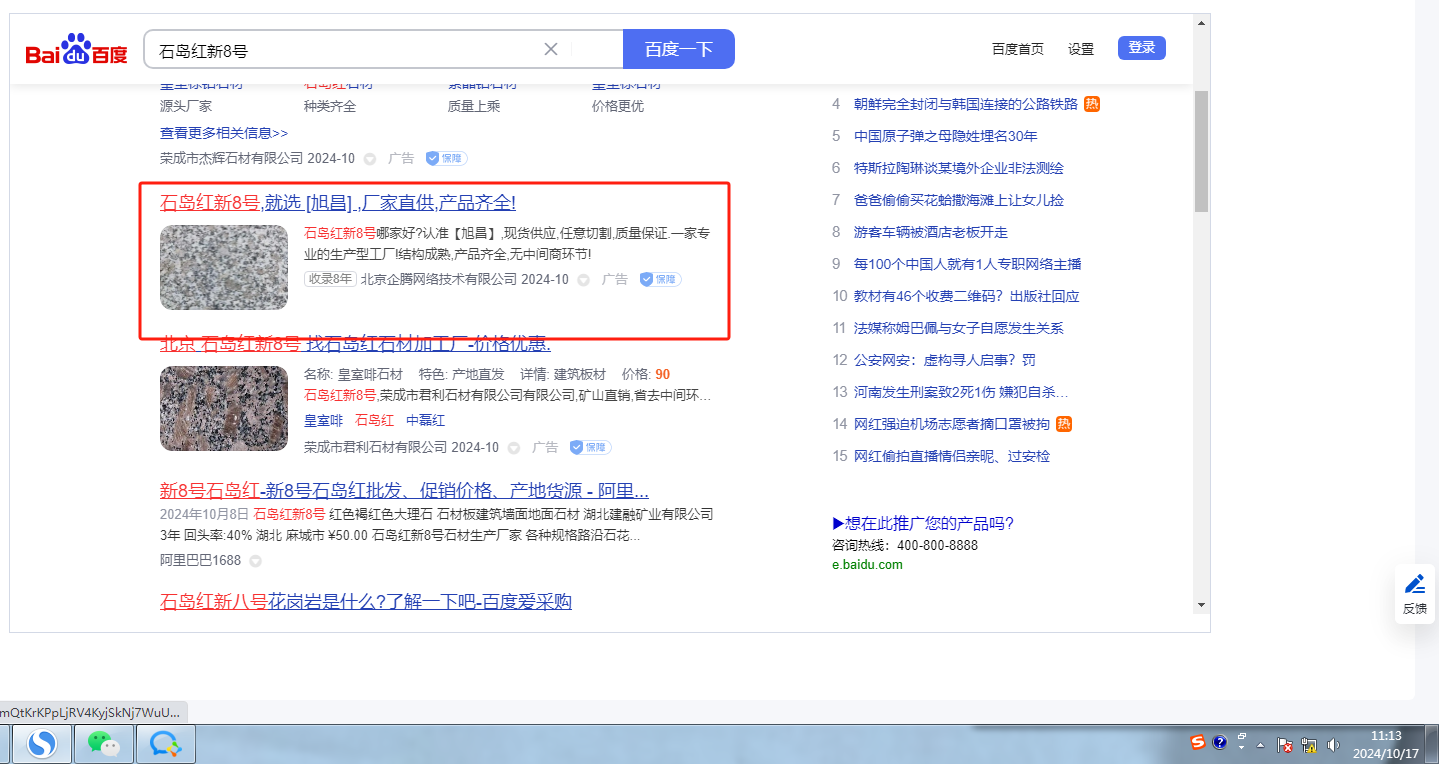Viewport: 1439px width, 764px height.
Task: Expand dropdown beside 荣成市杰辉石材有限公司 2024-10
Action: (370, 159)
